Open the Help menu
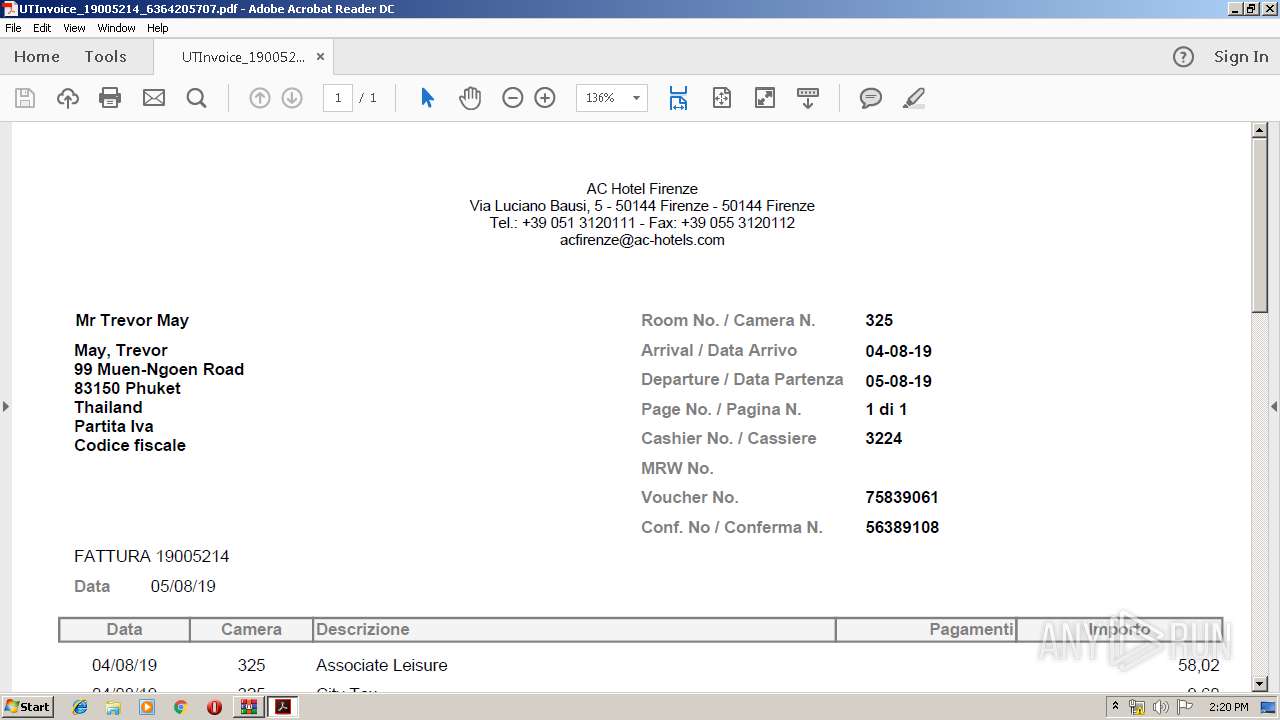Image resolution: width=1280 pixels, height=720 pixels. pos(158,28)
